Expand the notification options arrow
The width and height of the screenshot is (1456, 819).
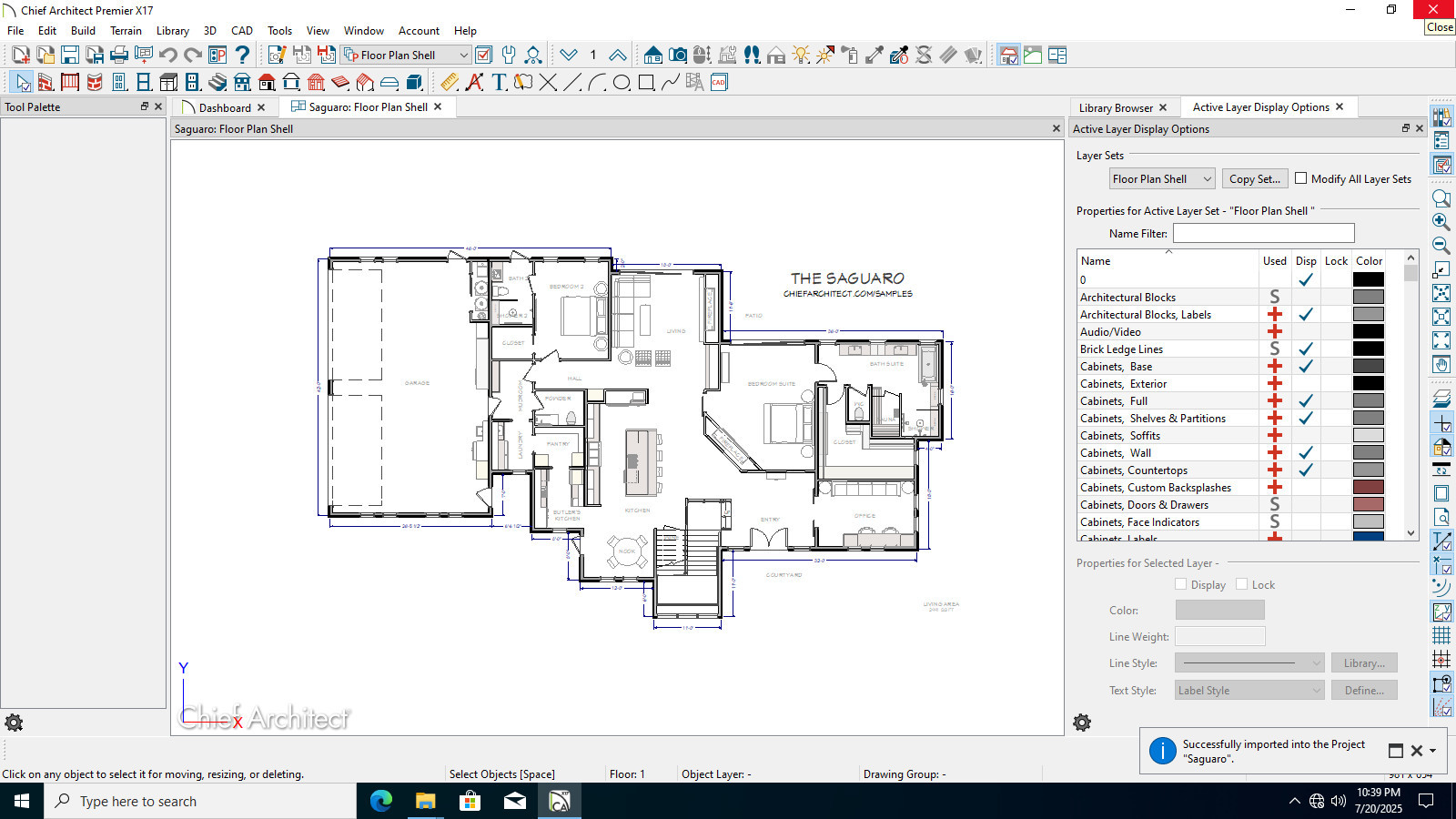1433,751
